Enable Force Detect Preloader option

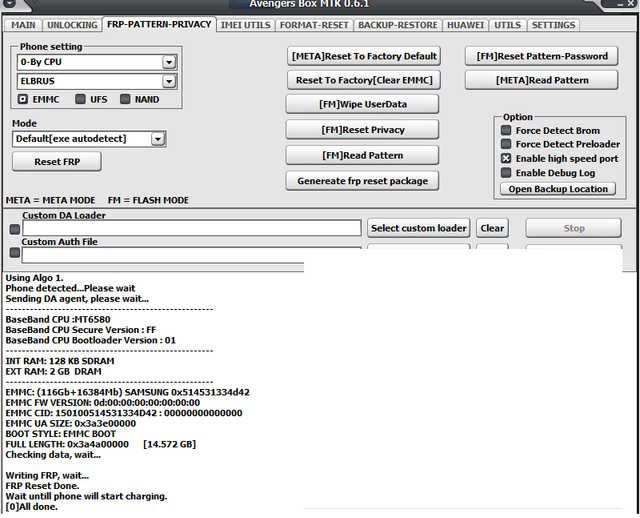click(x=506, y=144)
